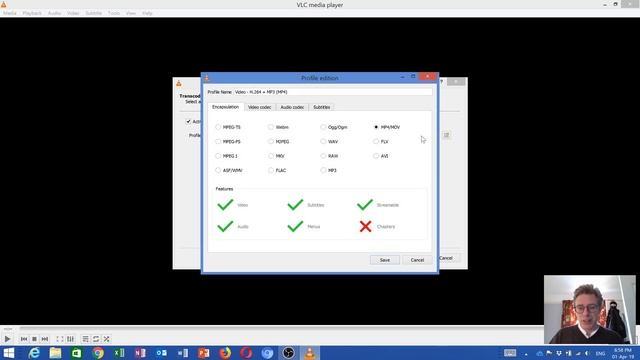
Task: Open the Windows Store taskbar icon
Action: point(76,353)
